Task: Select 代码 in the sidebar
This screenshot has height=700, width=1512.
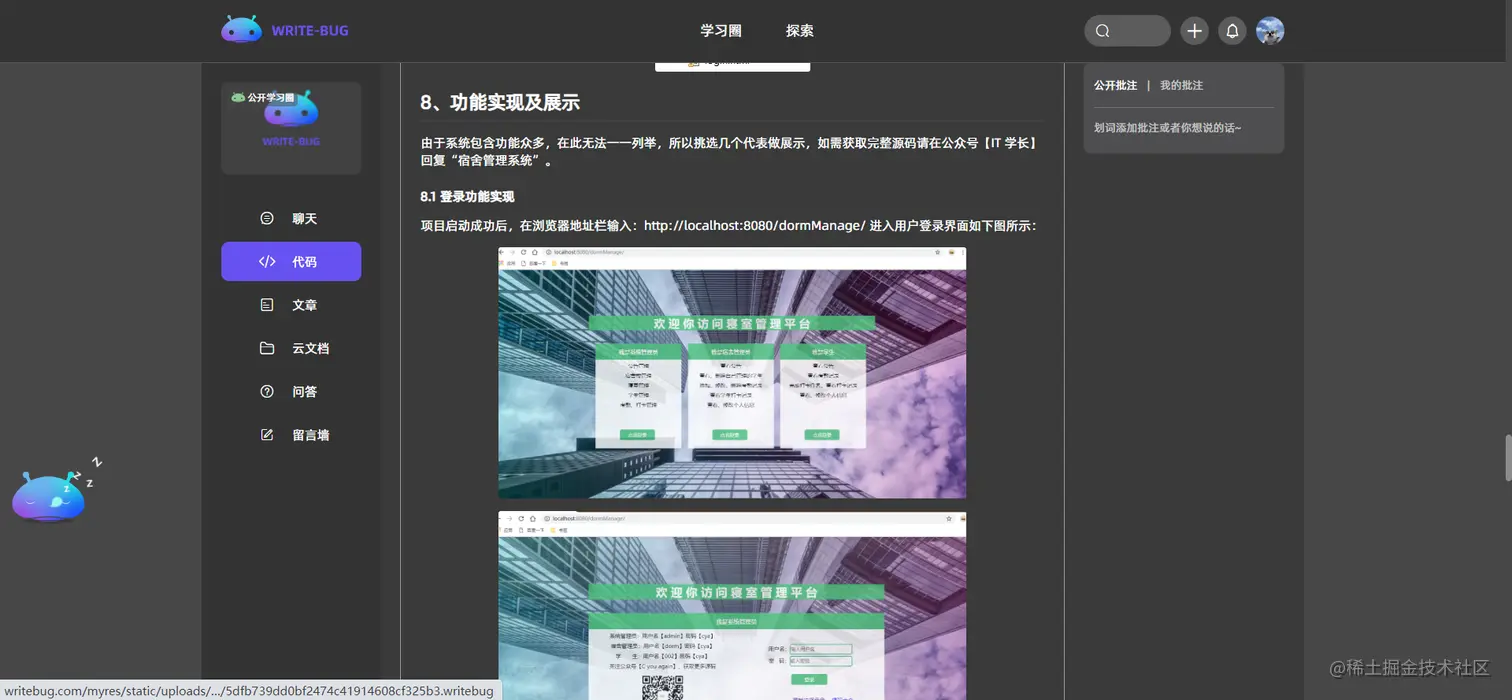Action: coord(291,262)
